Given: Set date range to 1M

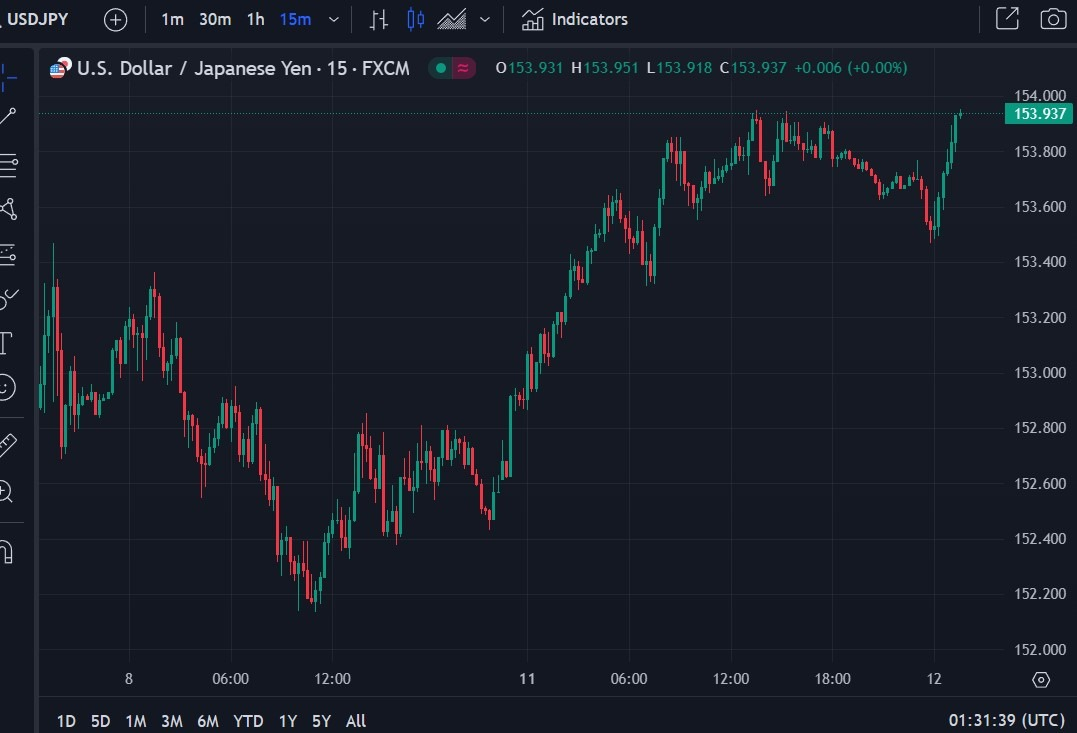Looking at the screenshot, I should click(136, 721).
